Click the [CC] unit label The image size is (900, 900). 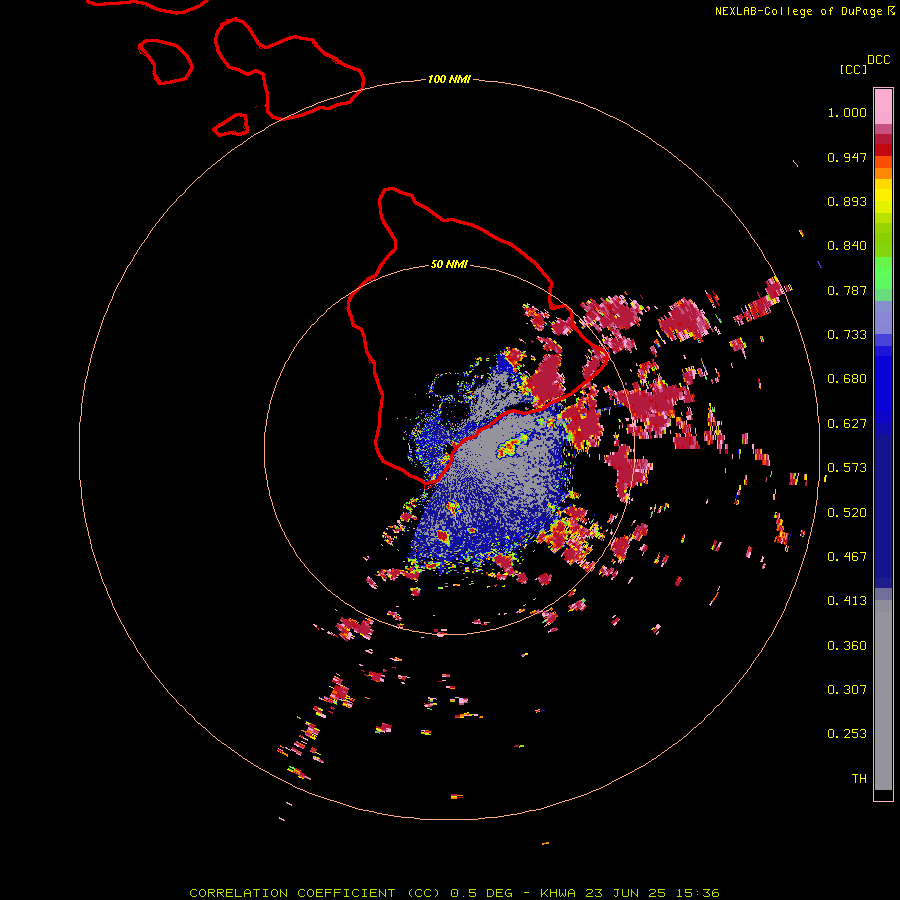pos(853,69)
